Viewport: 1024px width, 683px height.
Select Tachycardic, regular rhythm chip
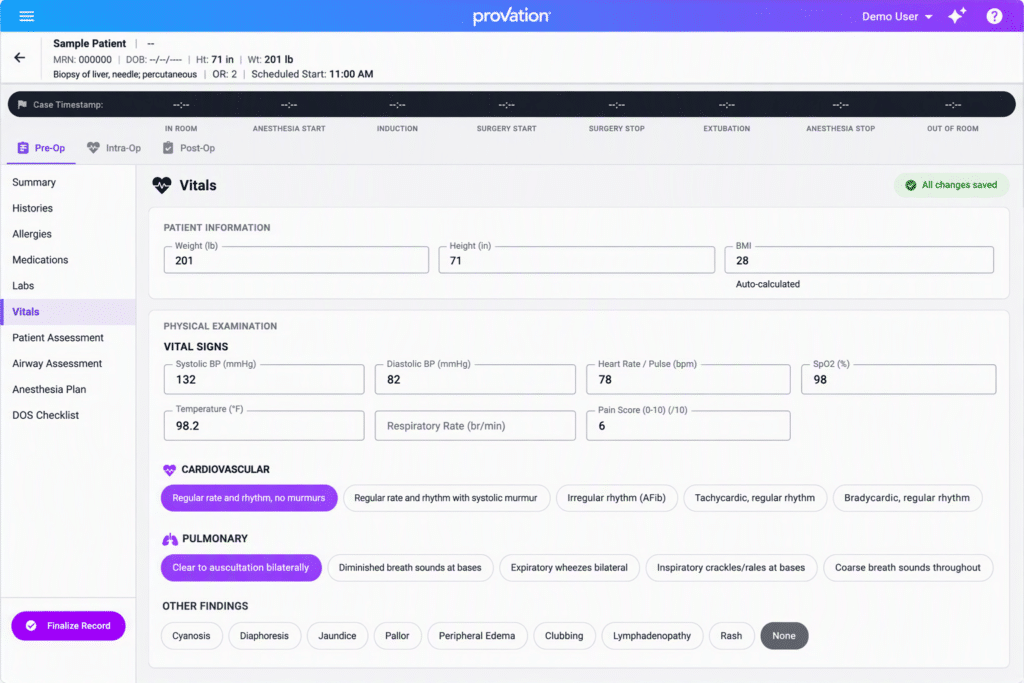click(x=755, y=498)
